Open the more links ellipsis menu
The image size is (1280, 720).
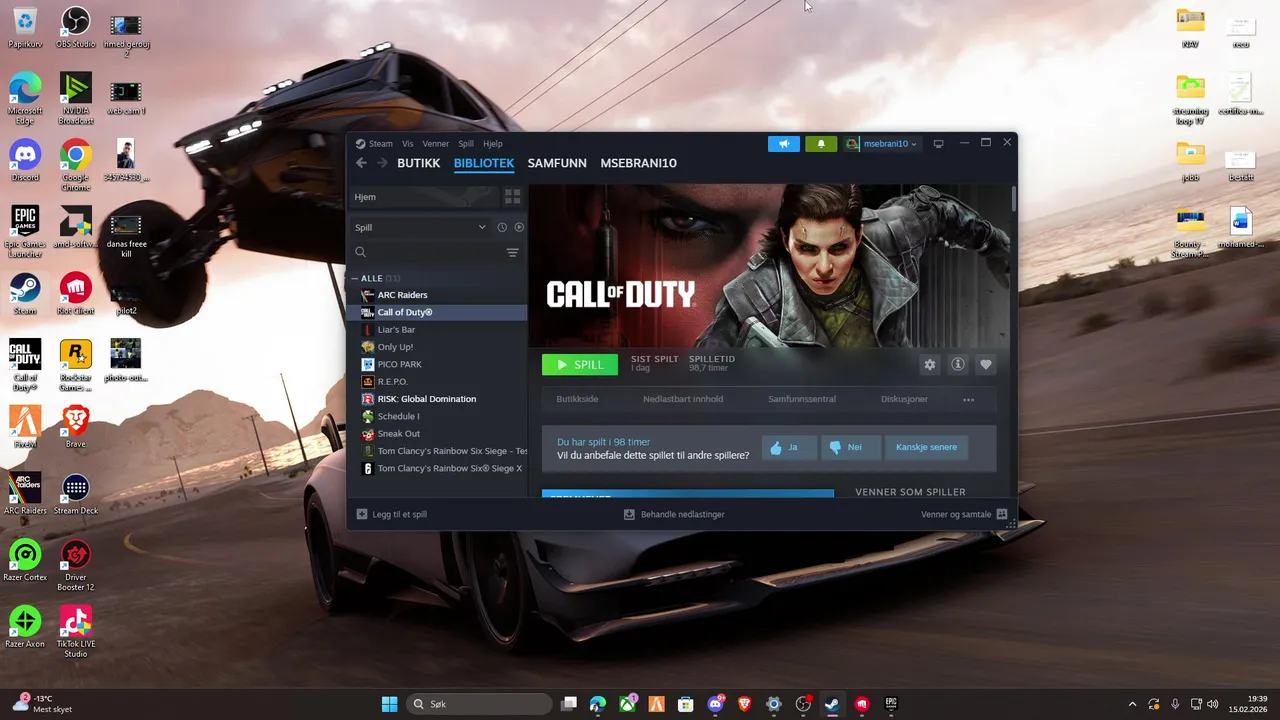click(968, 399)
